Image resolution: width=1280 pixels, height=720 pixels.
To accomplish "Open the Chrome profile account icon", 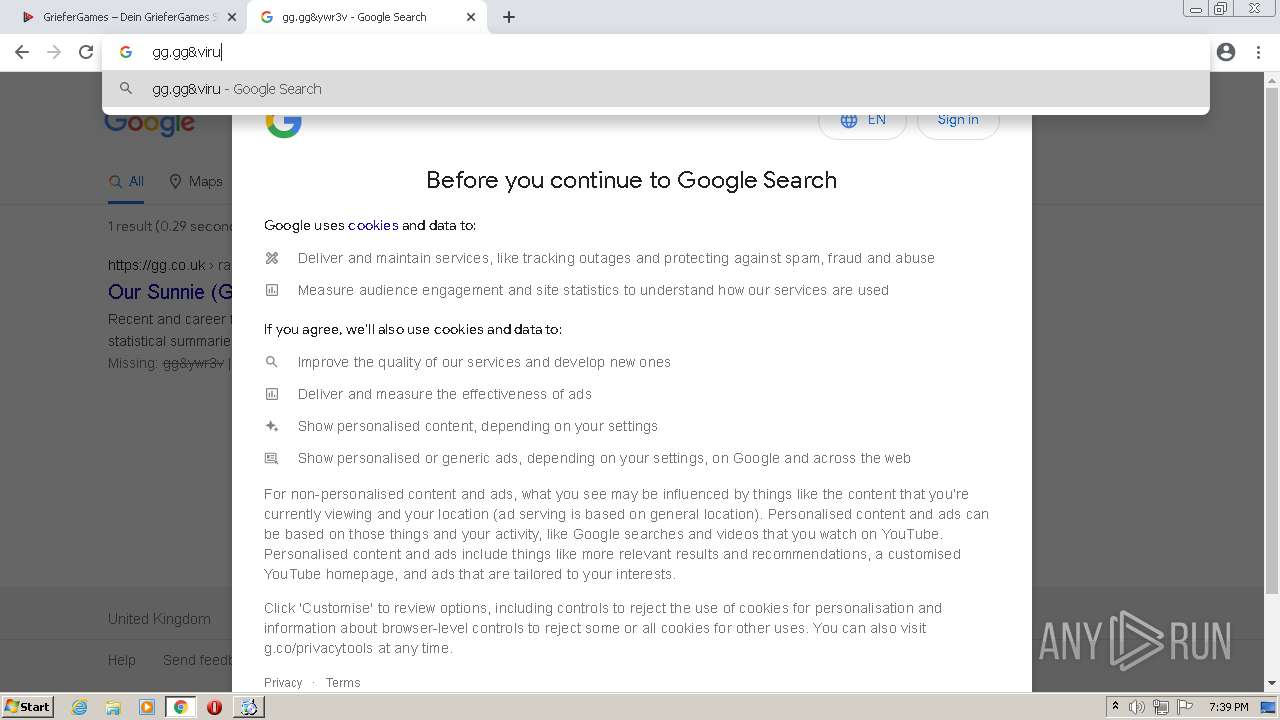I will (1226, 52).
